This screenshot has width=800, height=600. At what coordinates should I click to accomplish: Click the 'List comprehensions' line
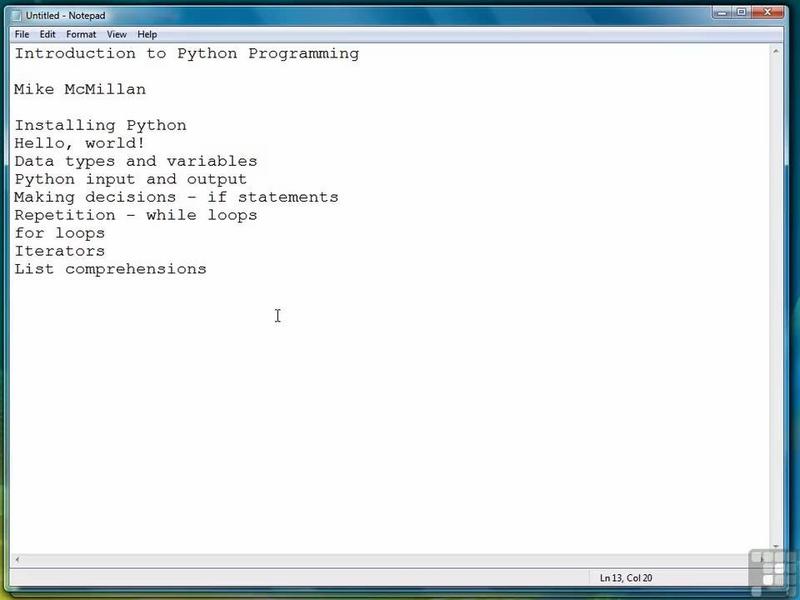110,269
